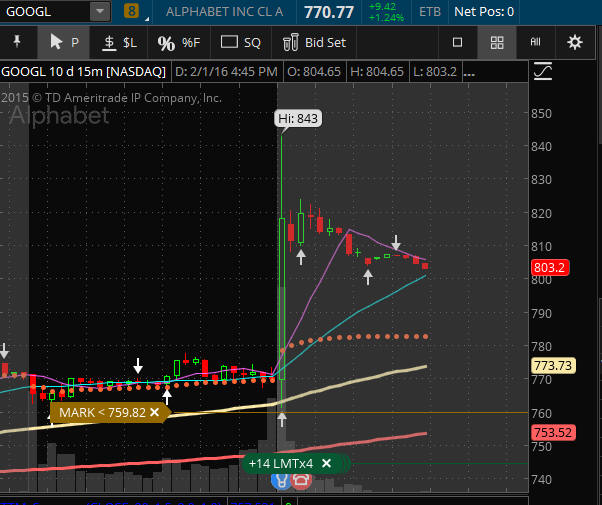This screenshot has height=505, width=602.
Task: Click the pin icon in drawing toolbar
Action: tap(17, 41)
